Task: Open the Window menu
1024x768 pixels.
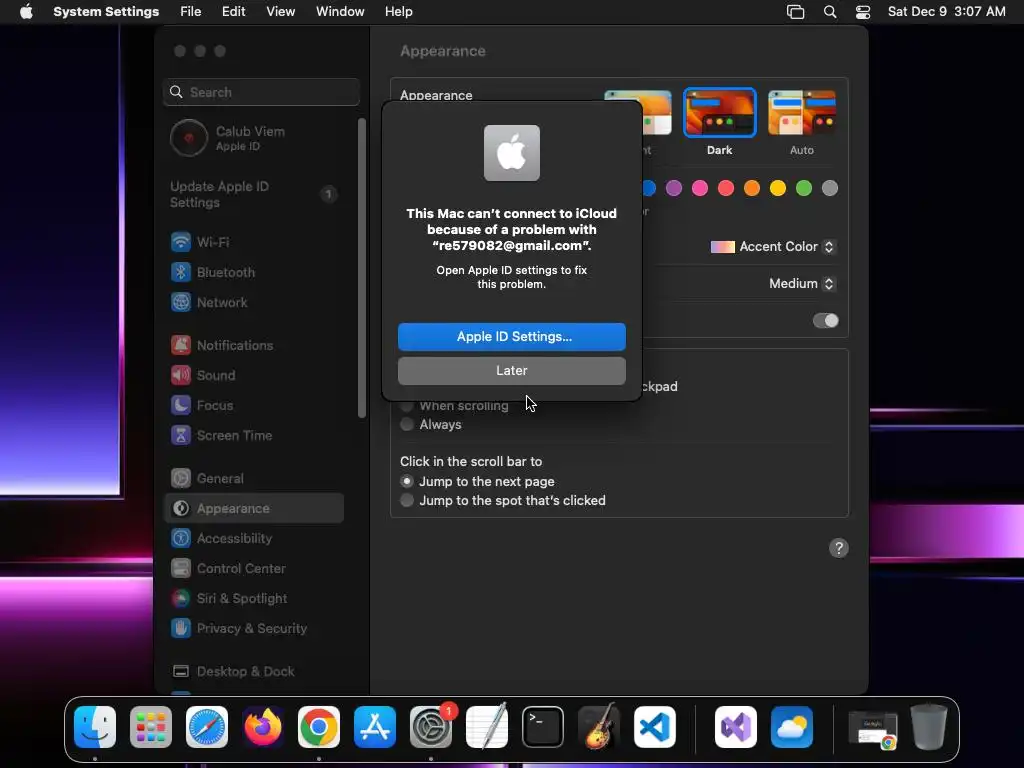Action: pos(340,12)
